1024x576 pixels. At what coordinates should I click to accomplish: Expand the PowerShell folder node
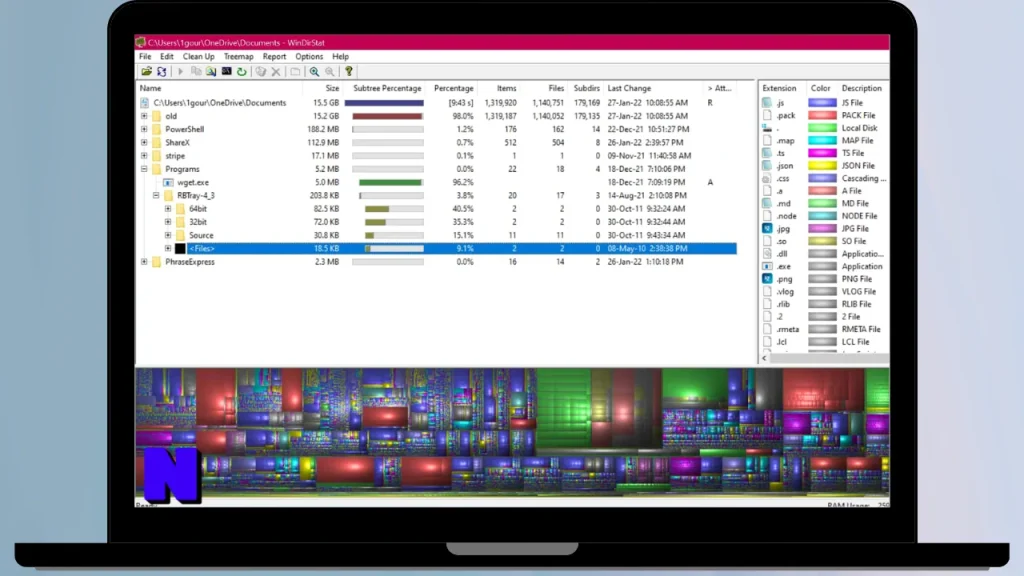click(144, 129)
